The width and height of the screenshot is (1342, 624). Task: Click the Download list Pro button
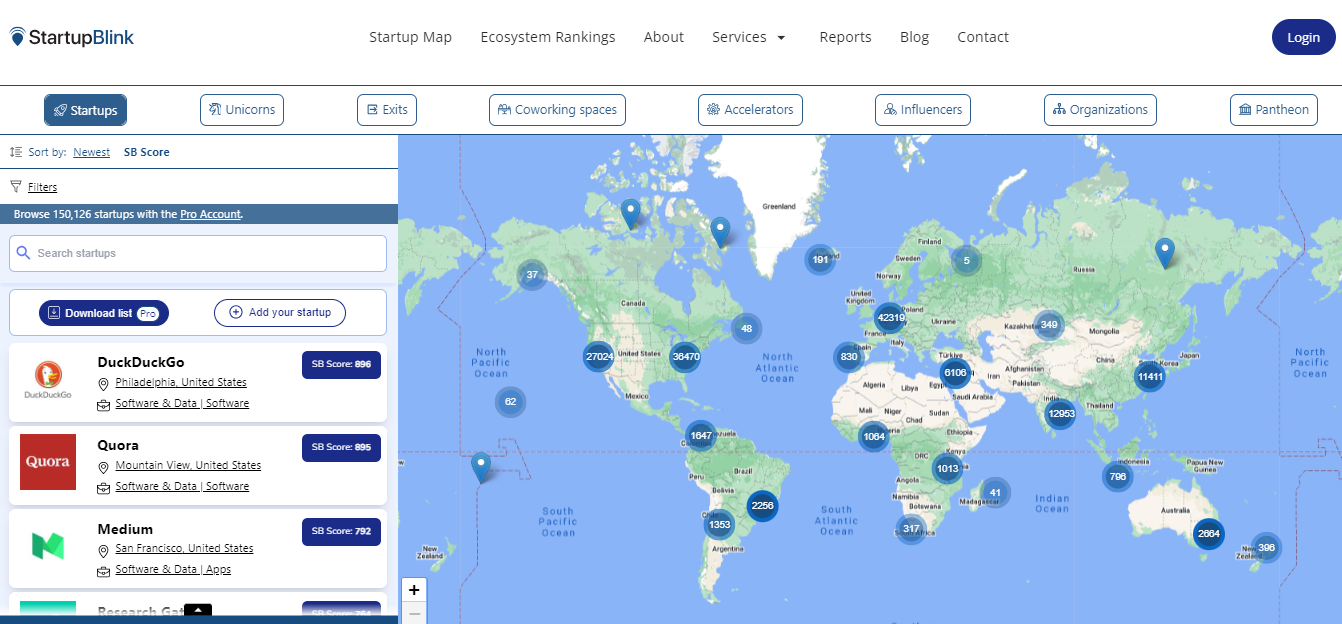click(x=104, y=313)
